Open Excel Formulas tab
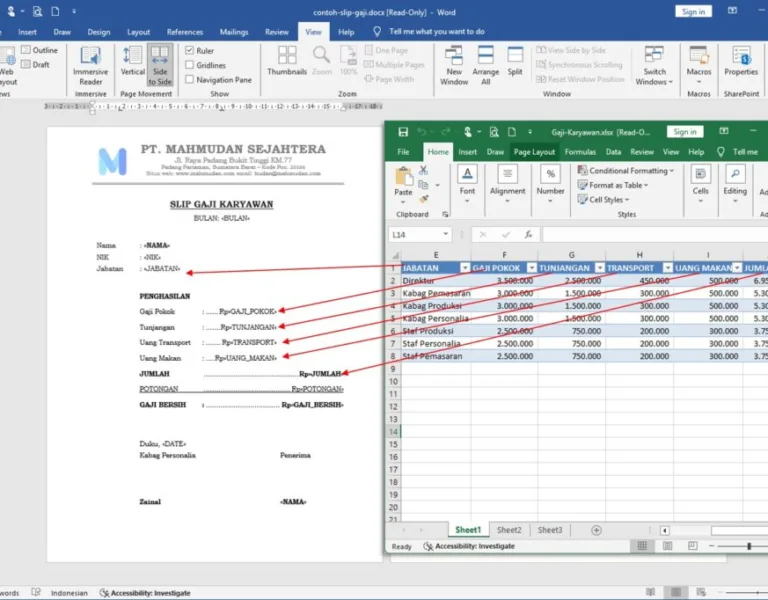 (580, 152)
